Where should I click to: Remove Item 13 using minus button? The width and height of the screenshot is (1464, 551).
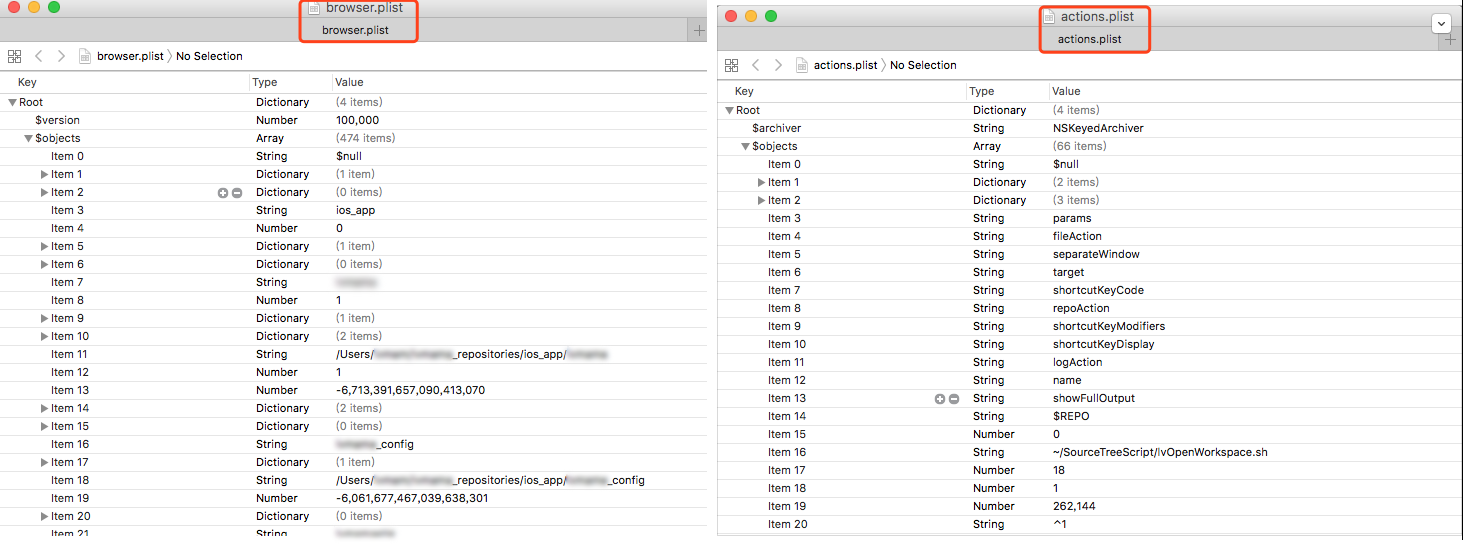coord(954,399)
